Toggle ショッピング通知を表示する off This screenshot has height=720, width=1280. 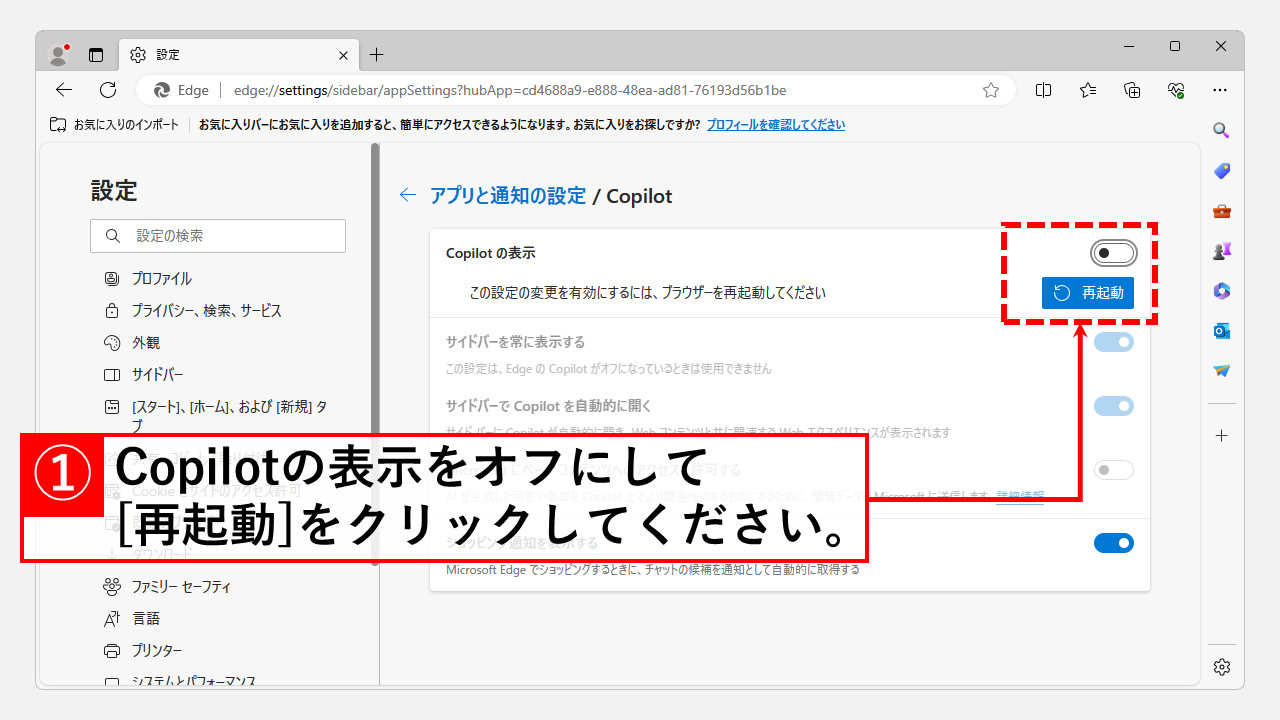(x=1113, y=543)
